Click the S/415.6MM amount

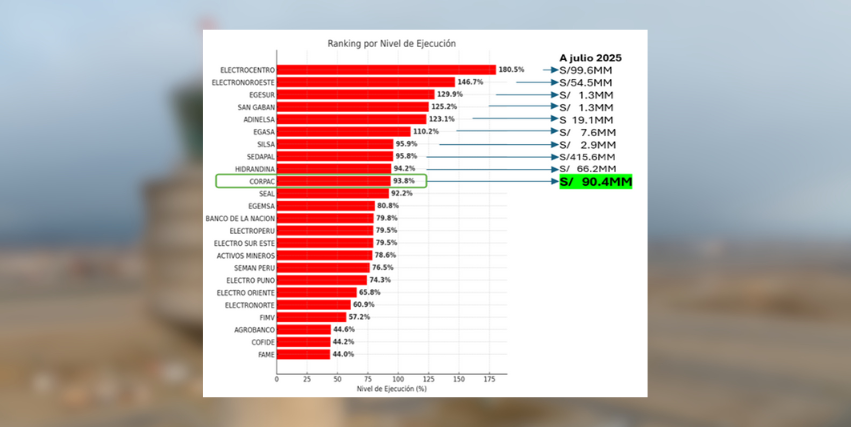pos(588,157)
